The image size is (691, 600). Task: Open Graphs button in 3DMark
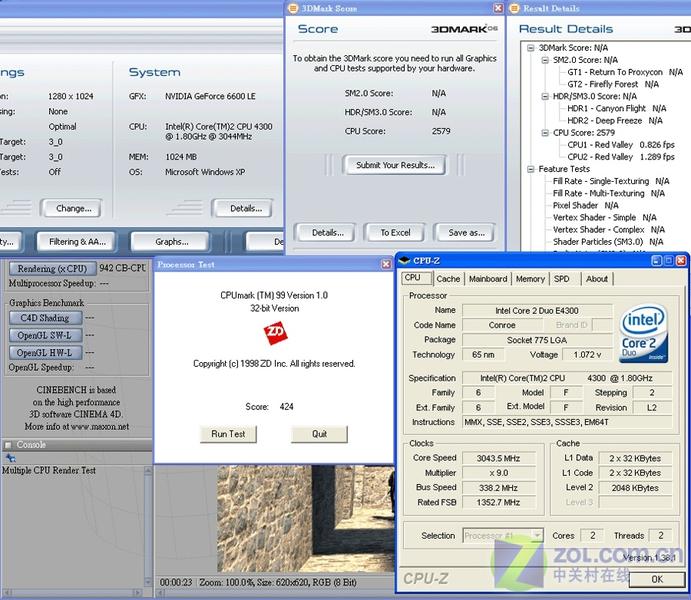coord(171,242)
